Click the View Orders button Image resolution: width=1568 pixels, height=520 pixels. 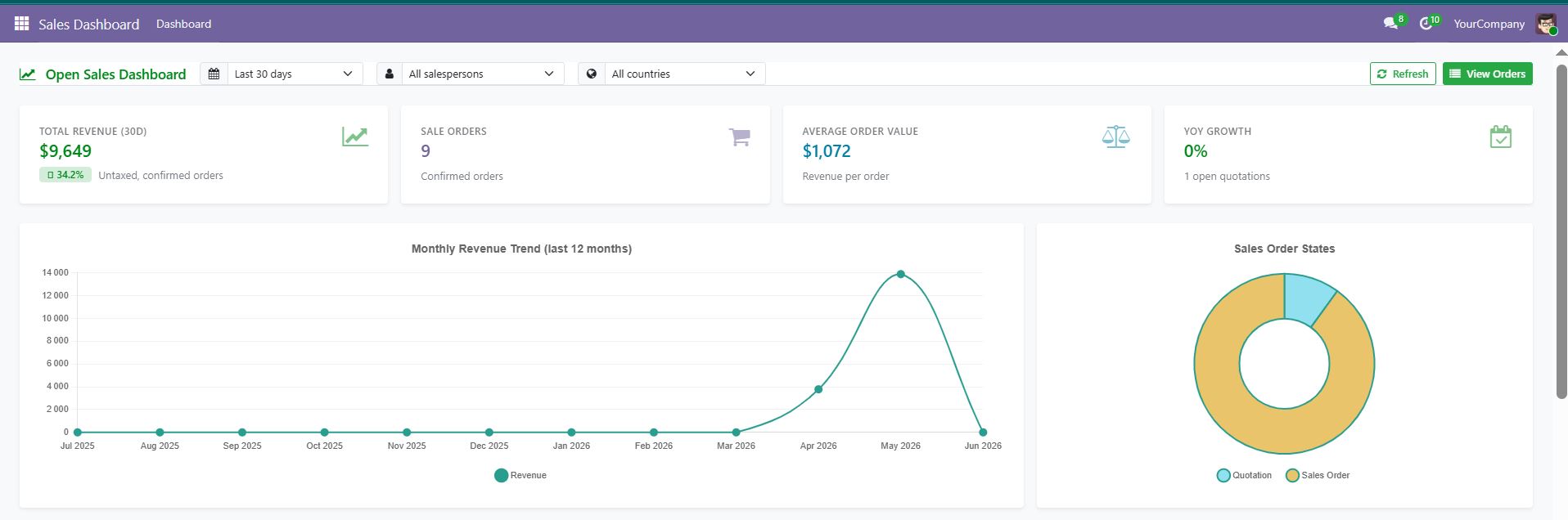tap(1487, 74)
